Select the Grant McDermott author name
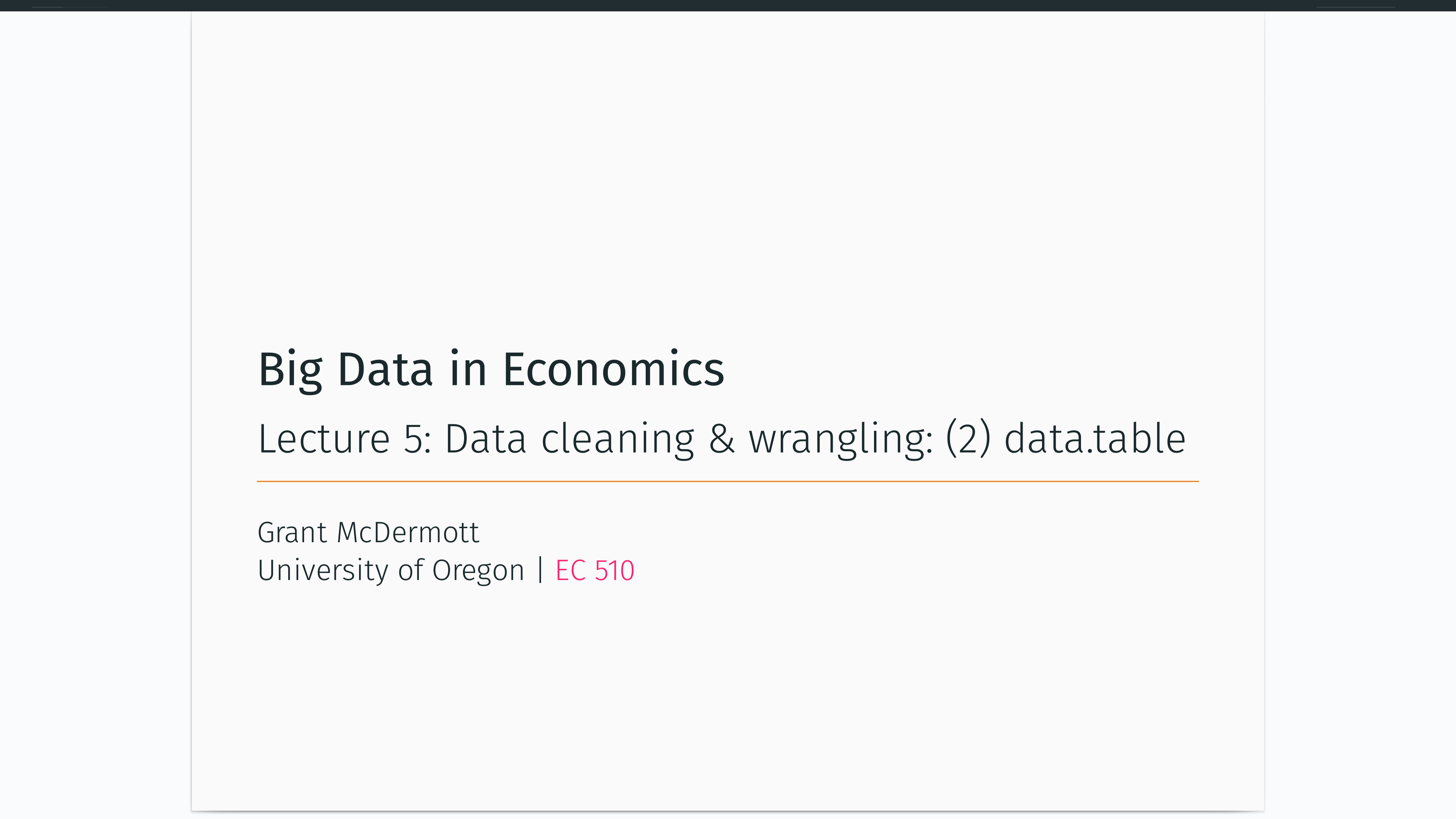Screen dimensions: 1456x819 pyautogui.click(x=369, y=532)
